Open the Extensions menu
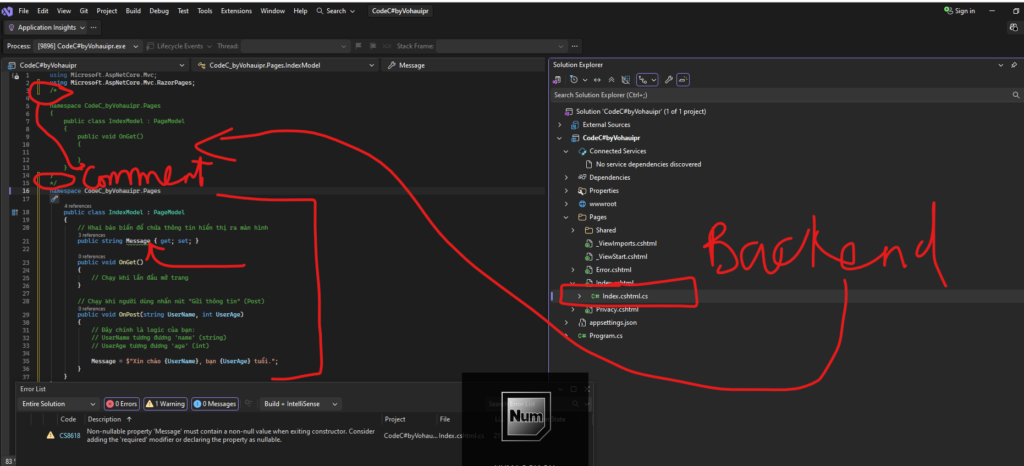 pos(236,10)
